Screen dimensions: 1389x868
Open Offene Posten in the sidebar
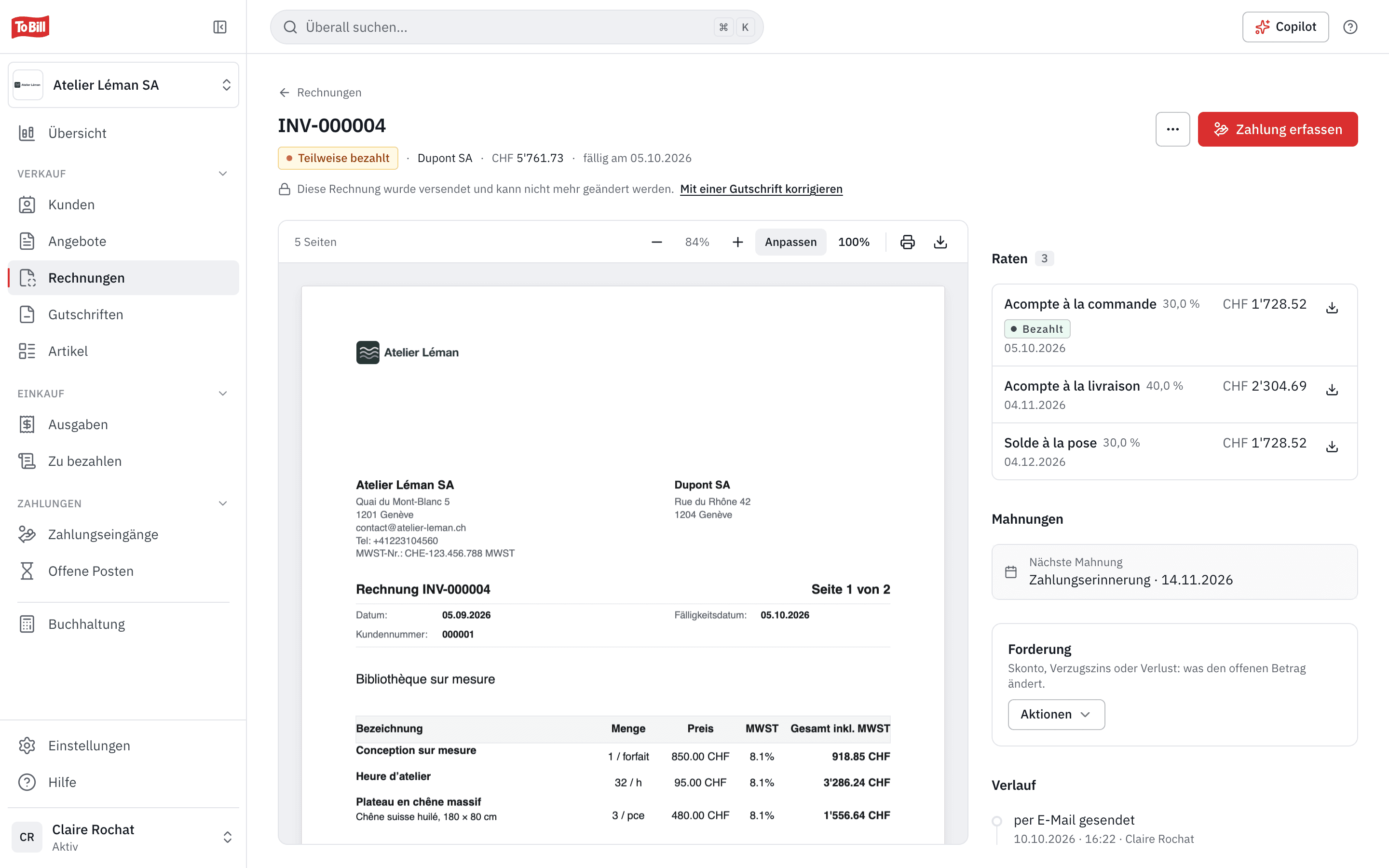click(x=123, y=571)
